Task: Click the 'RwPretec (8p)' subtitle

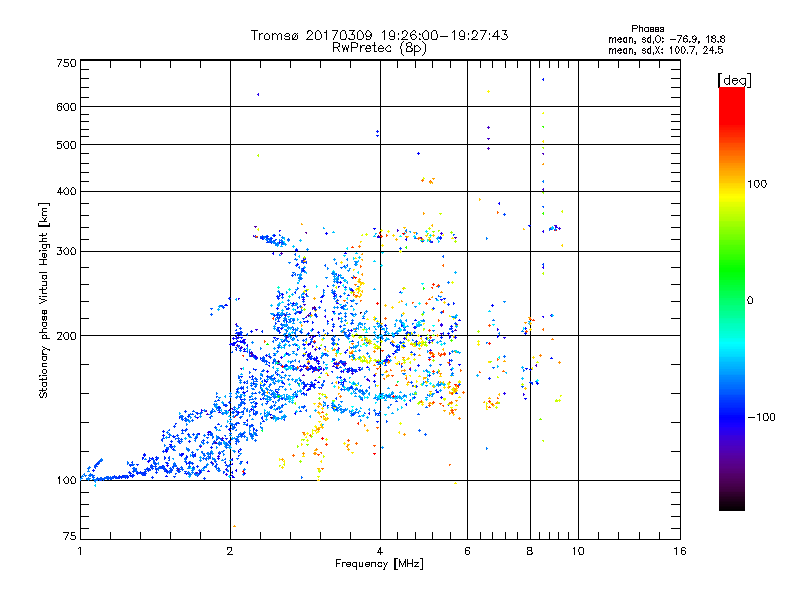Action: 379,48
